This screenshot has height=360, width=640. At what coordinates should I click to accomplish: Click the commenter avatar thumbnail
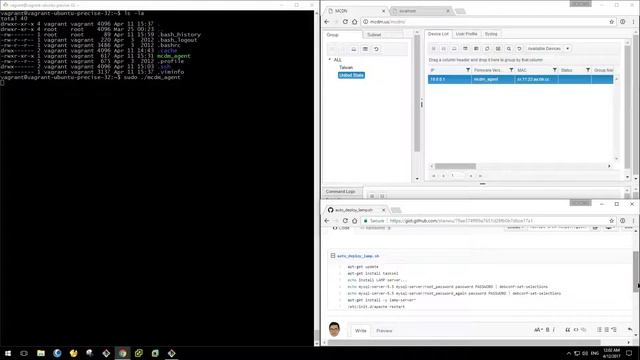click(334, 329)
